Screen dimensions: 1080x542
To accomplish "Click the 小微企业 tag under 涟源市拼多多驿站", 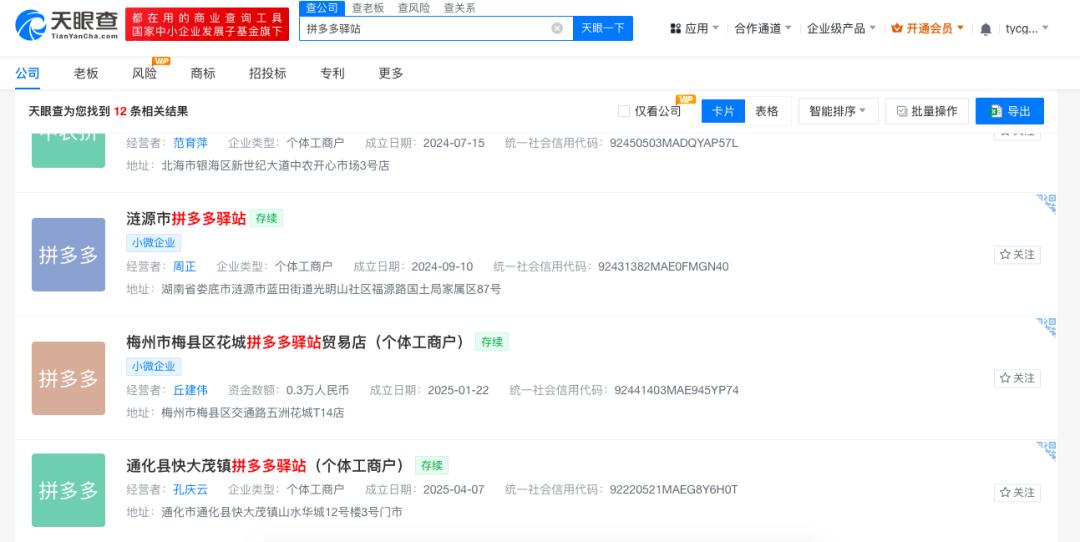I will 154,242.
